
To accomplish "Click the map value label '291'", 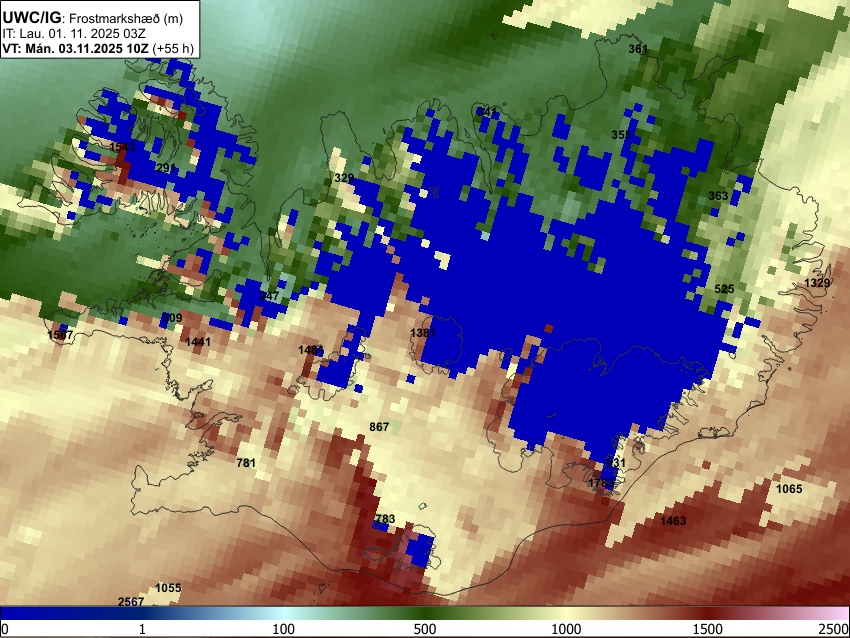I will pyautogui.click(x=165, y=167).
